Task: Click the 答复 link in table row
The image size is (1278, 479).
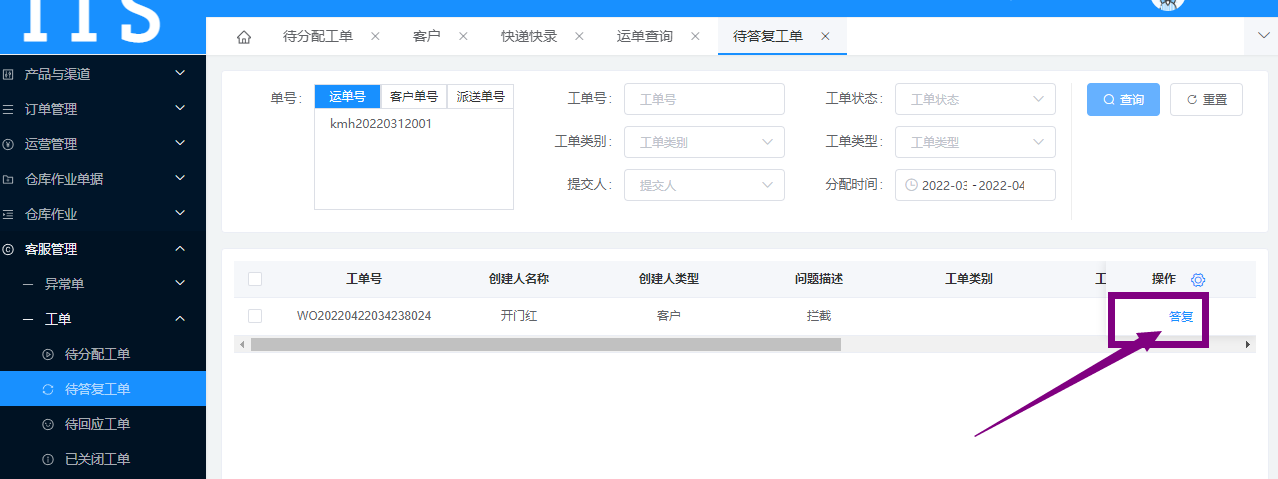Action: pyautogui.click(x=1181, y=316)
